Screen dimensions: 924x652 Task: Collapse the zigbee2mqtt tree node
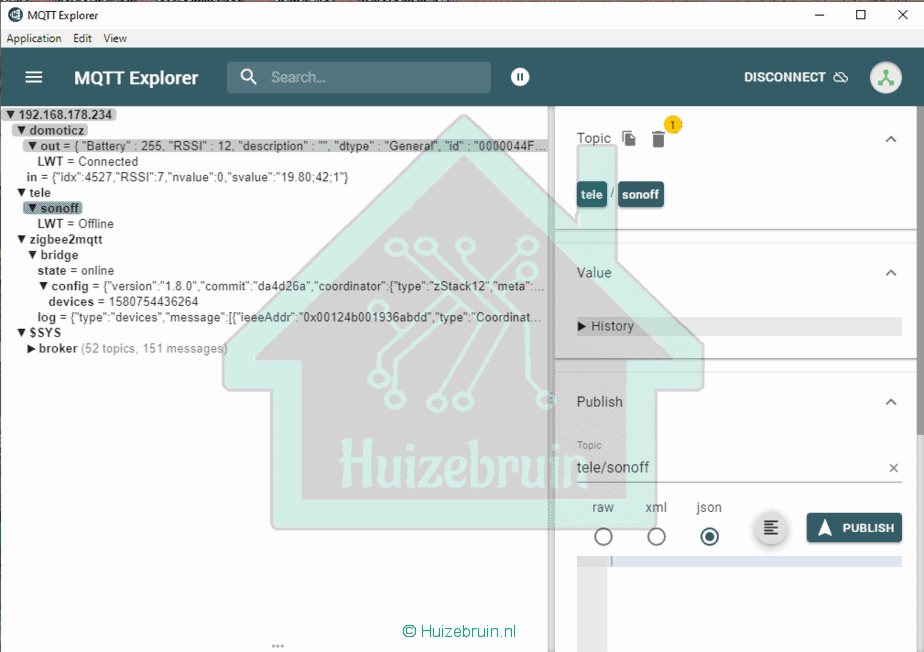[21, 239]
